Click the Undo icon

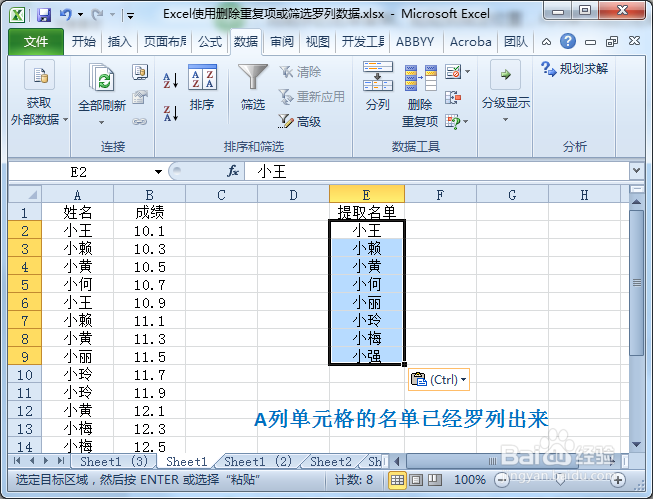point(65,15)
